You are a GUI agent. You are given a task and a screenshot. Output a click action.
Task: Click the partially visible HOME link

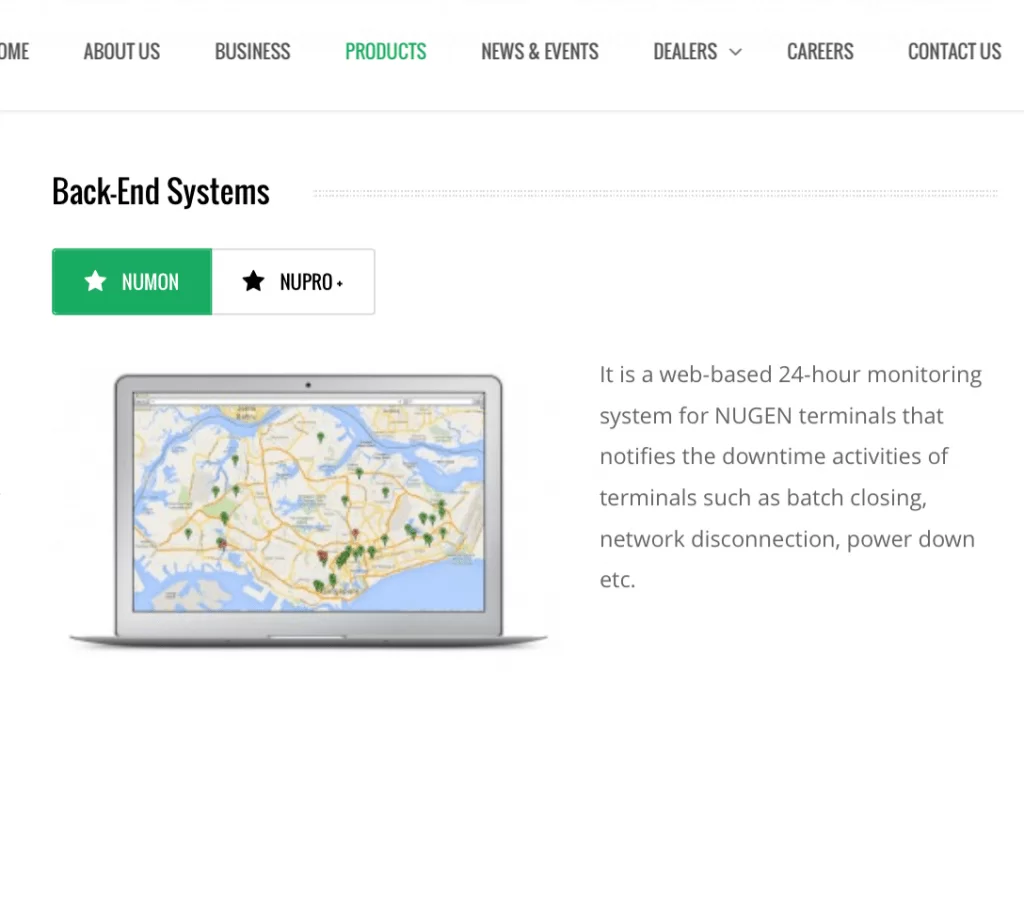pyautogui.click(x=14, y=52)
